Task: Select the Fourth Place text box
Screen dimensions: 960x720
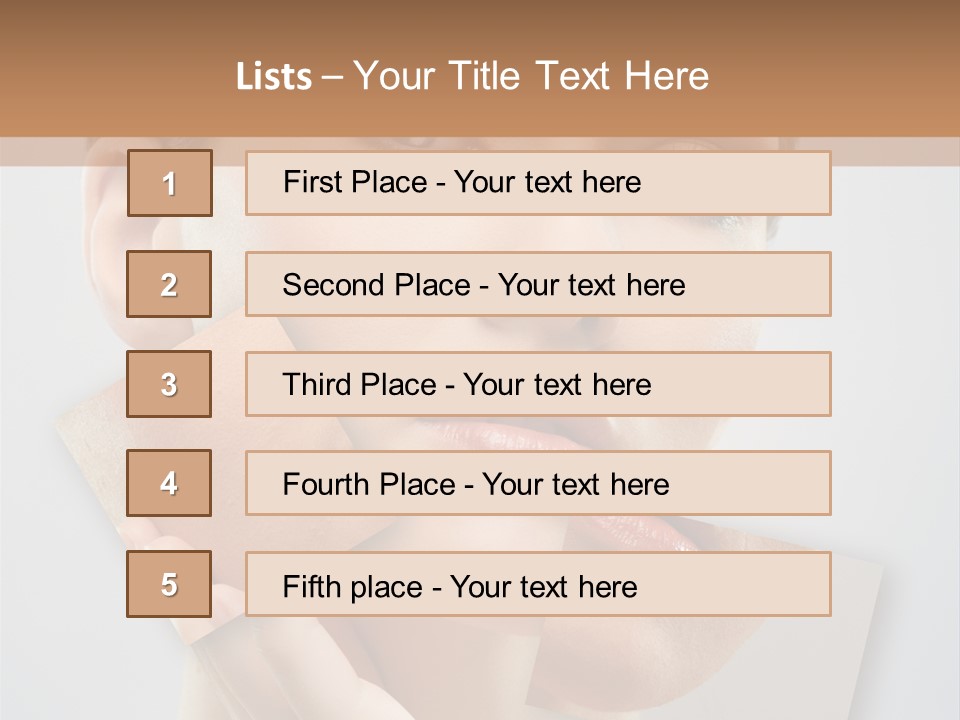Action: pos(537,483)
